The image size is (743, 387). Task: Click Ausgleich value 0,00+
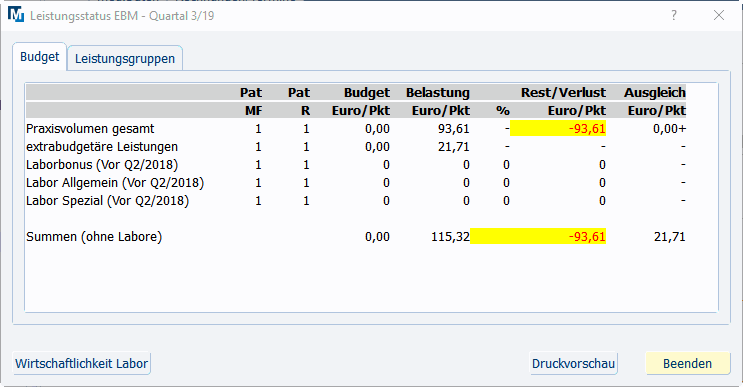(669, 129)
